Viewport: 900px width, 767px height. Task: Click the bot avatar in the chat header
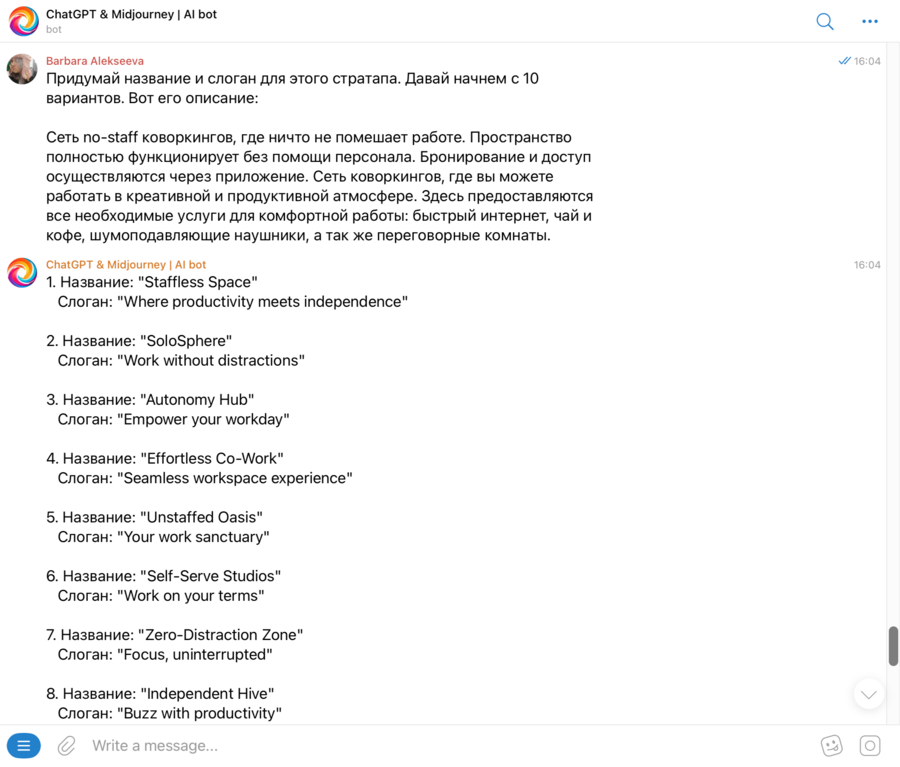point(24,21)
